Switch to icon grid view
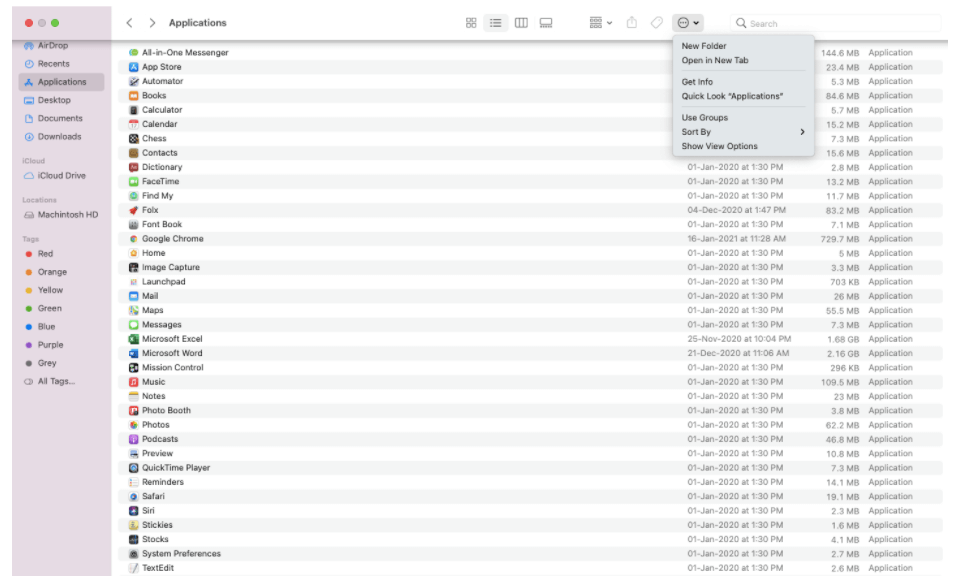The height and width of the screenshot is (588, 953). tap(471, 23)
